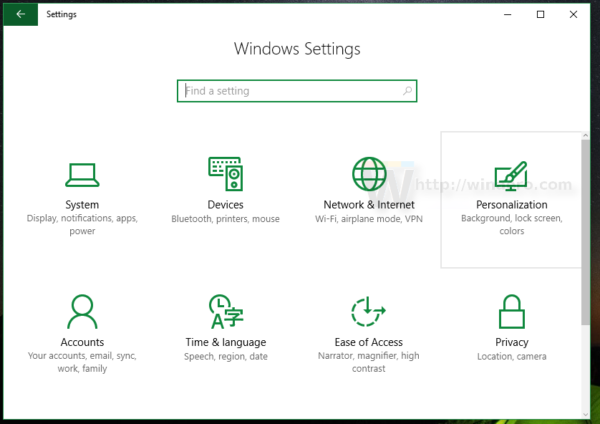Maximize the Settings window
This screenshot has height=424, width=600.
pos(540,14)
